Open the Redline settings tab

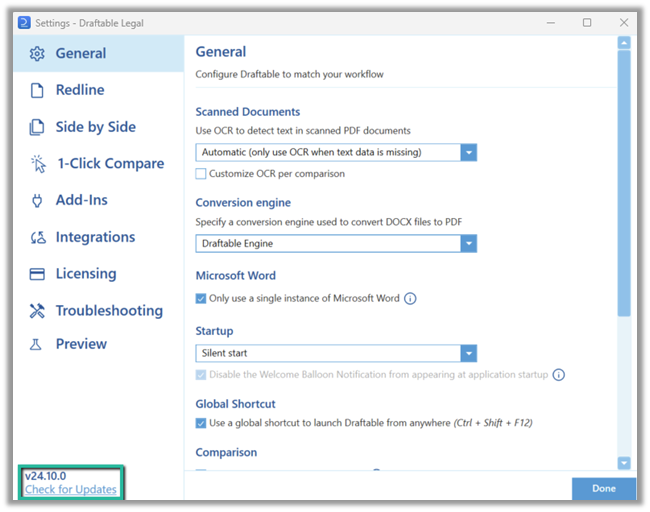coord(98,90)
